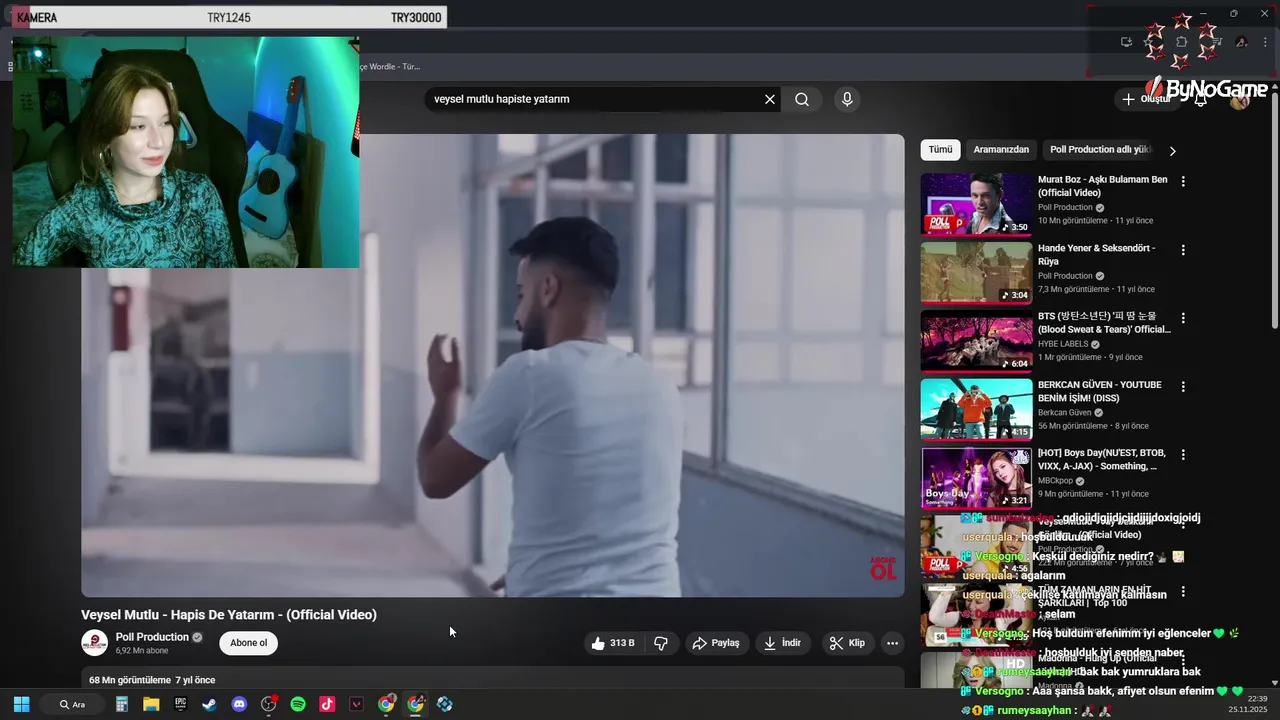Screen dimensions: 1280x720
Task: Open Chrome profile avatar in toolbar
Action: coord(1241,42)
